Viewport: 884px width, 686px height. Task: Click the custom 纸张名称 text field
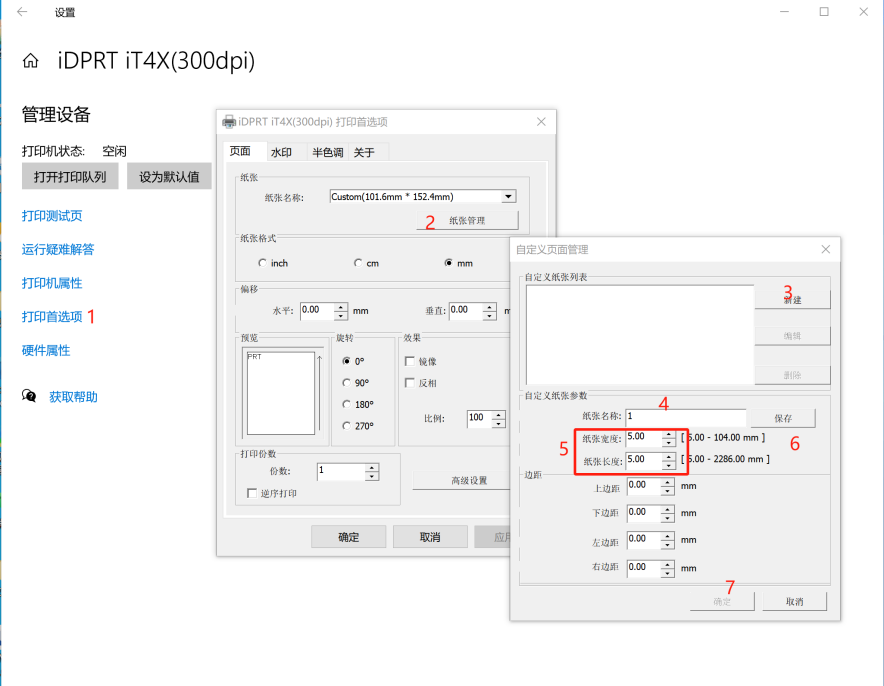(686, 417)
